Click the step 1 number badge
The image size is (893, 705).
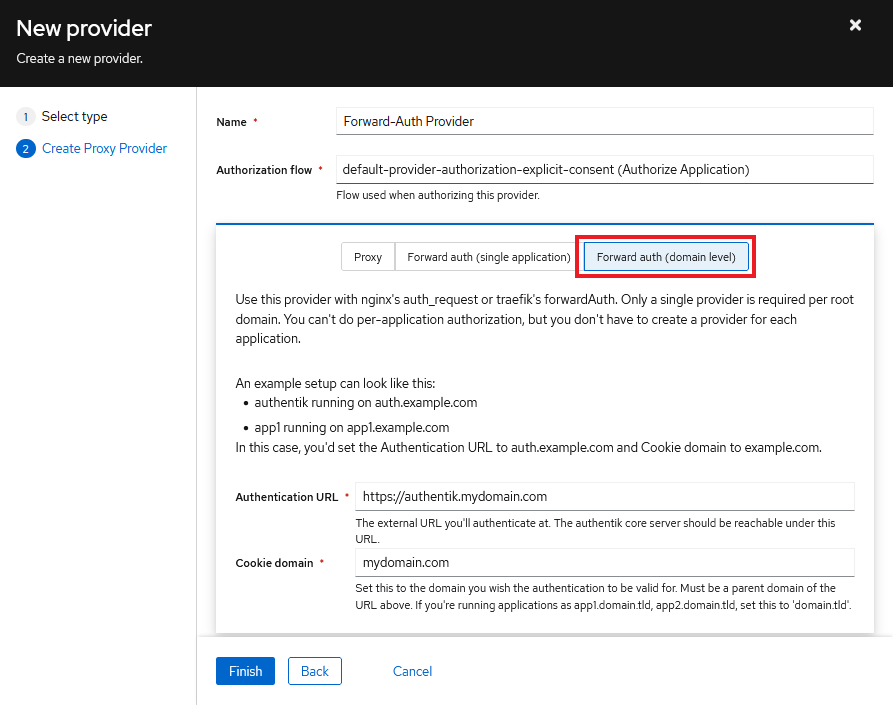tap(26, 117)
